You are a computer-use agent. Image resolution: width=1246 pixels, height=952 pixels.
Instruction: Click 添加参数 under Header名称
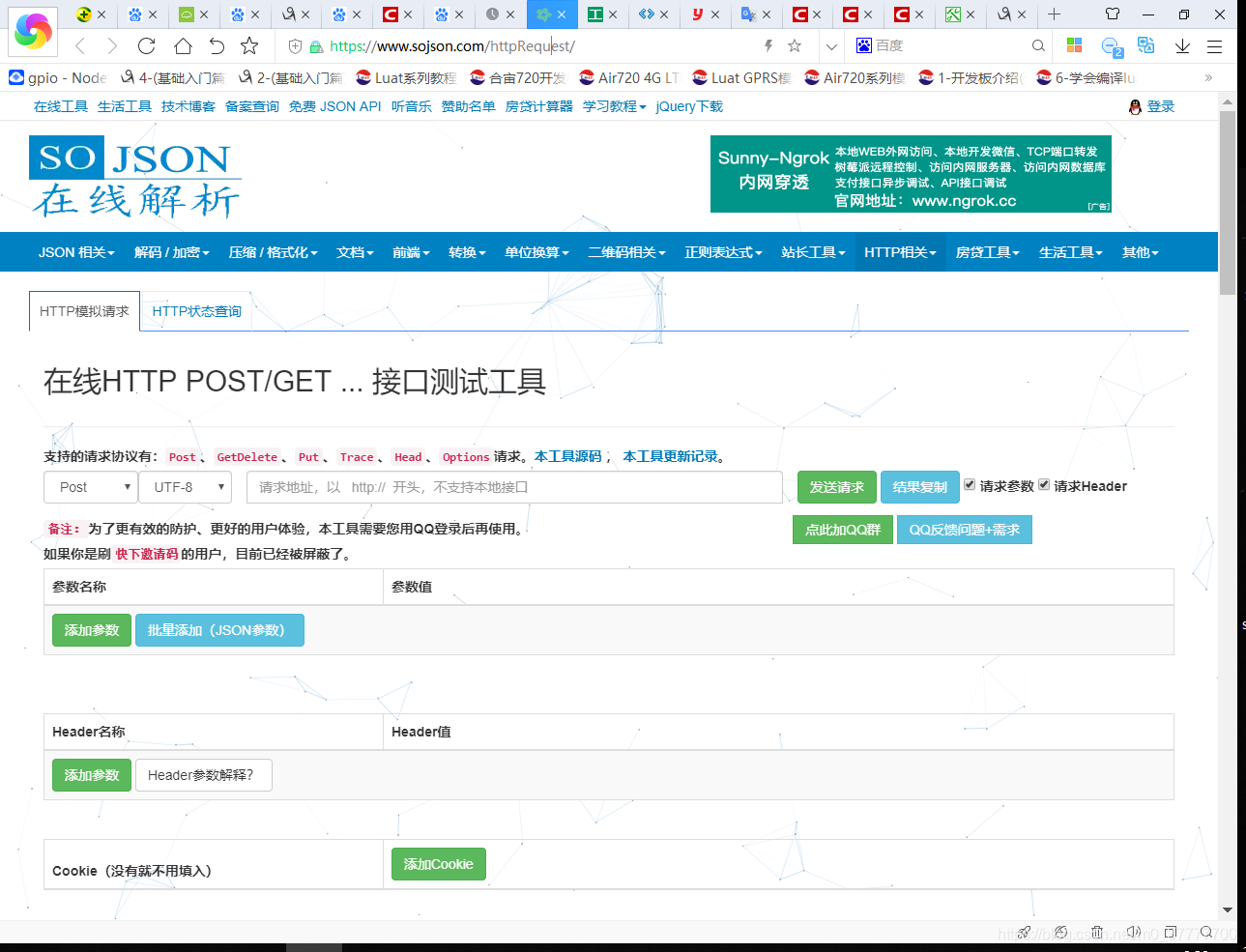pyautogui.click(x=92, y=775)
